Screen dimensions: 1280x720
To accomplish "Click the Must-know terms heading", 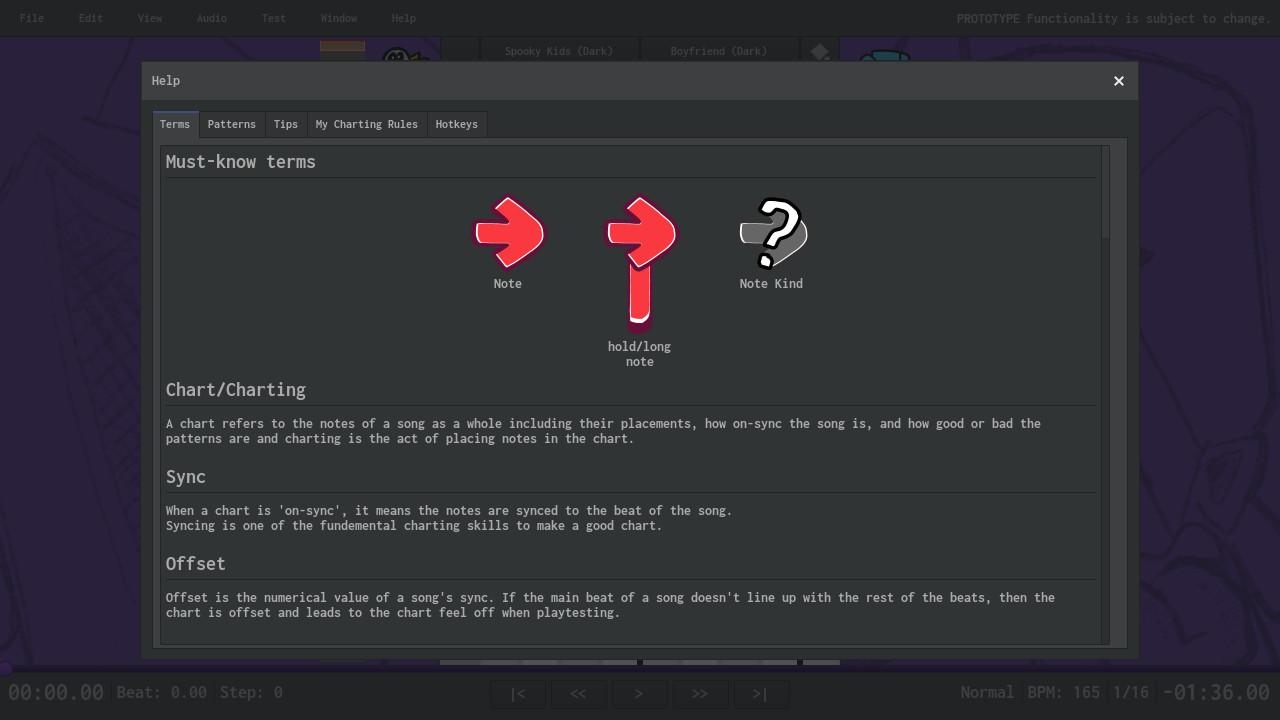I will pyautogui.click(x=241, y=162).
